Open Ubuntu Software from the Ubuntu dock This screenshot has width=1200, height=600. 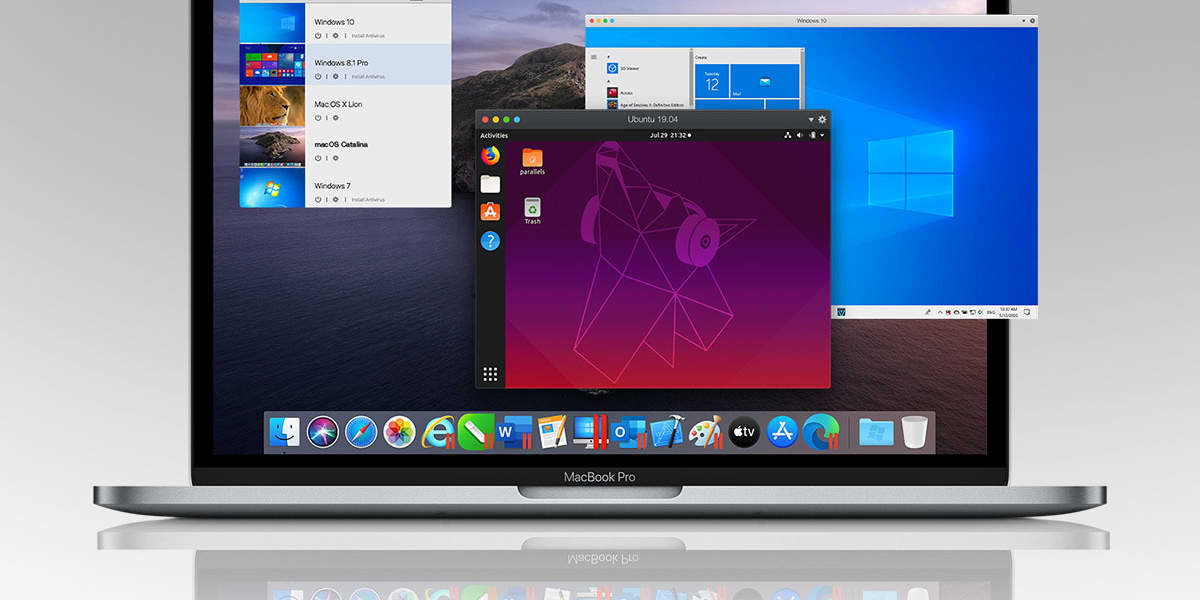point(490,212)
